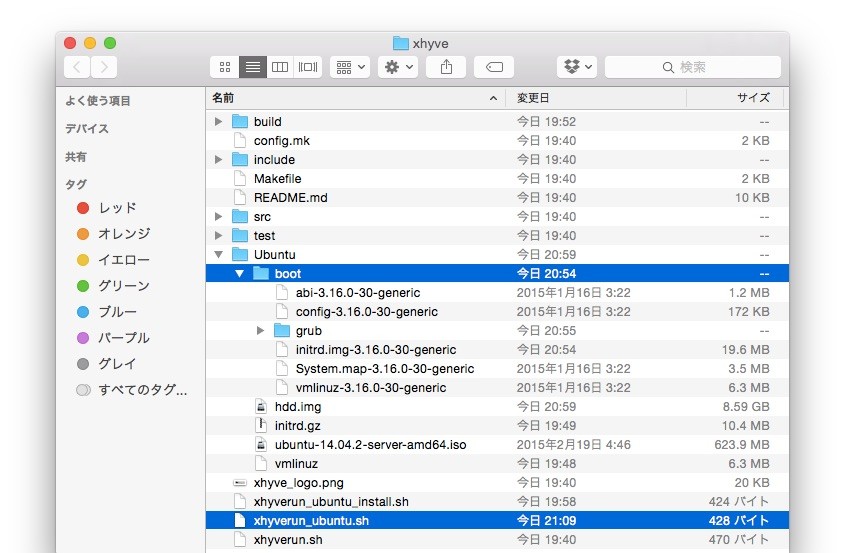The image size is (845, 553).
Task: Expand the test folder
Action: [x=218, y=236]
